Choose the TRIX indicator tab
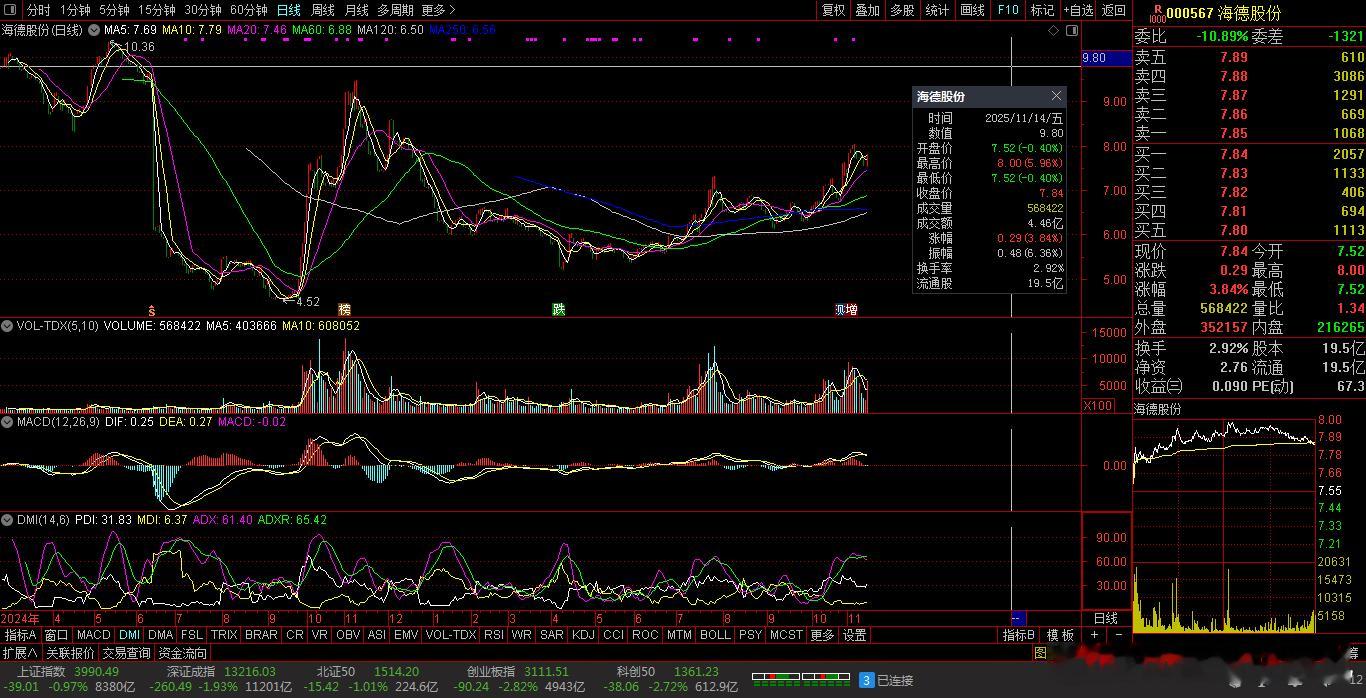The image size is (1366, 698). pos(224,635)
